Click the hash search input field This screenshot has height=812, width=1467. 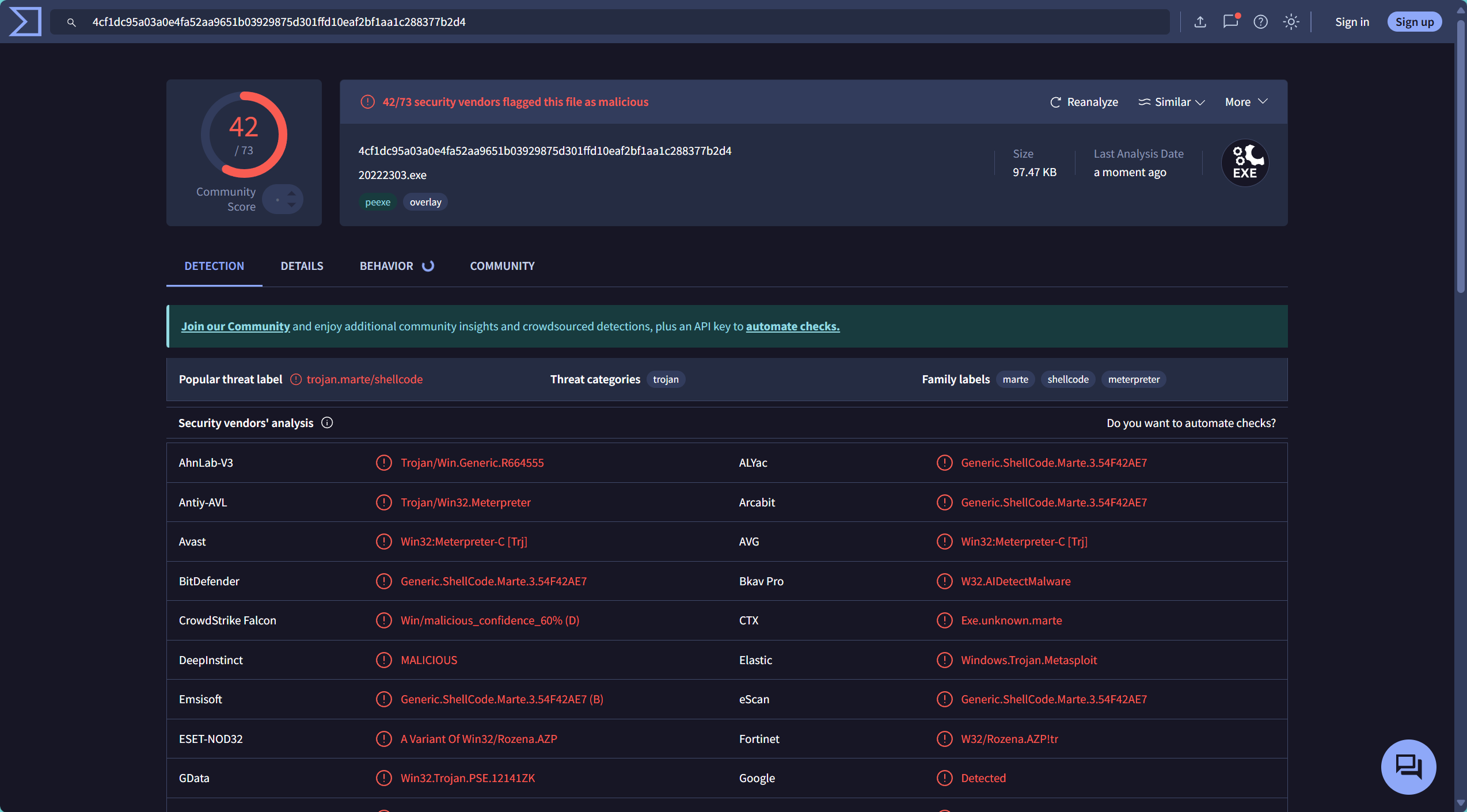pyautogui.click(x=610, y=22)
